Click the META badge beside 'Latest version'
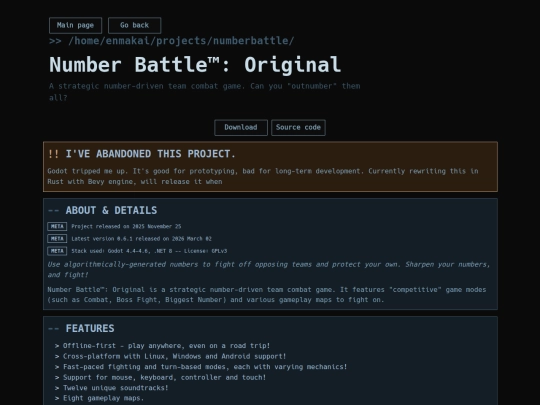Viewport: 540px width, 405px height. (x=57, y=239)
